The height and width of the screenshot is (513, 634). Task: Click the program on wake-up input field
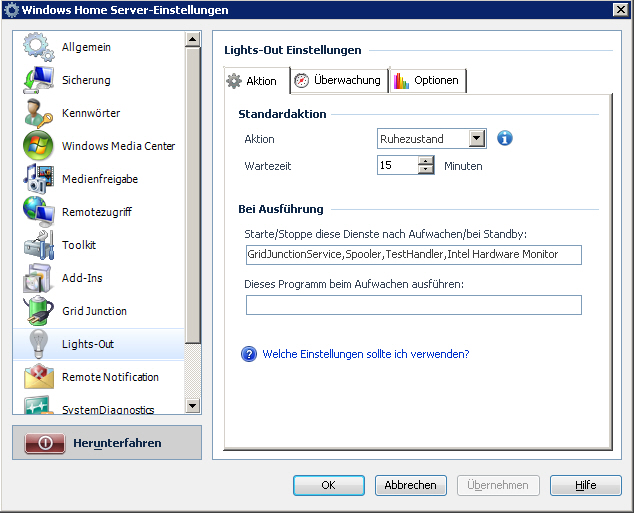[x=414, y=305]
